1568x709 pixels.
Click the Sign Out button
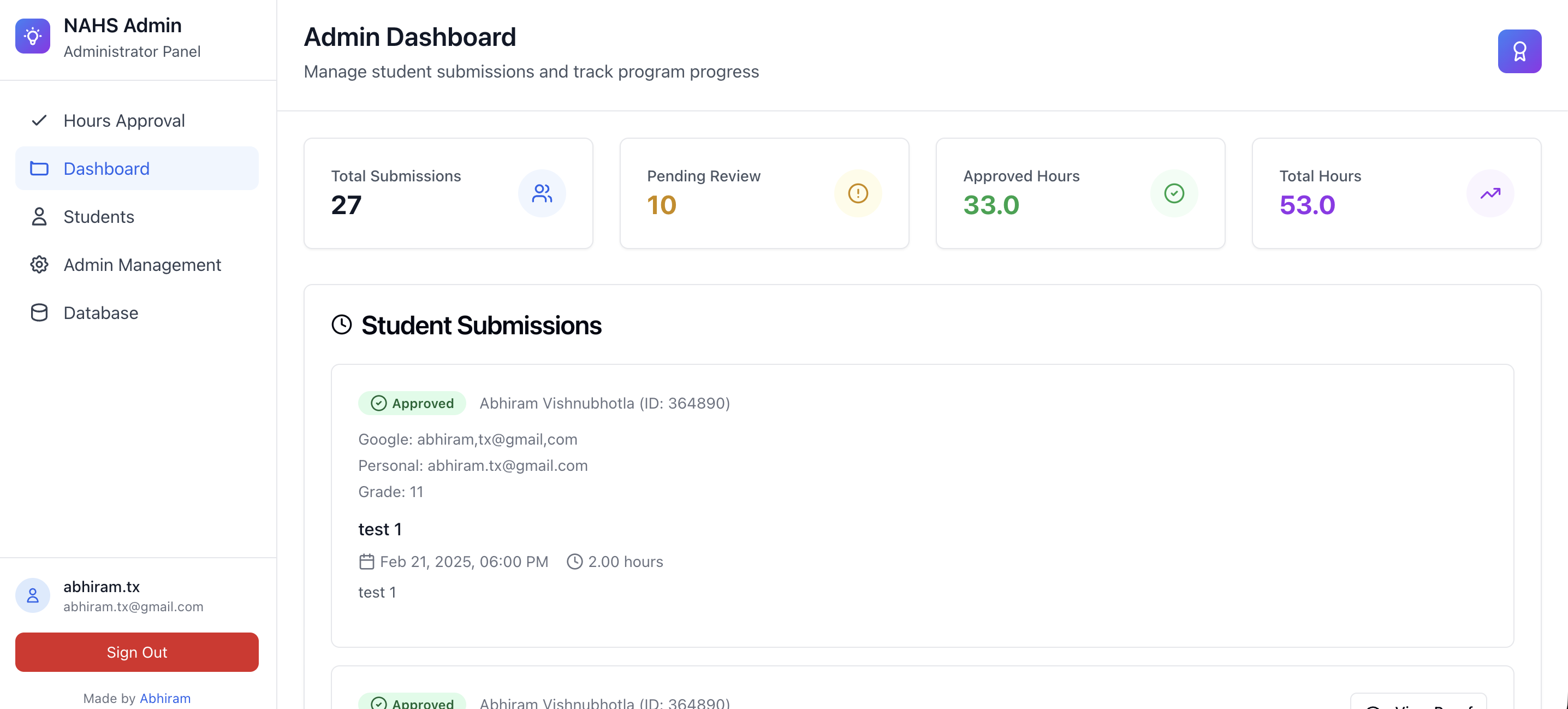click(x=136, y=652)
